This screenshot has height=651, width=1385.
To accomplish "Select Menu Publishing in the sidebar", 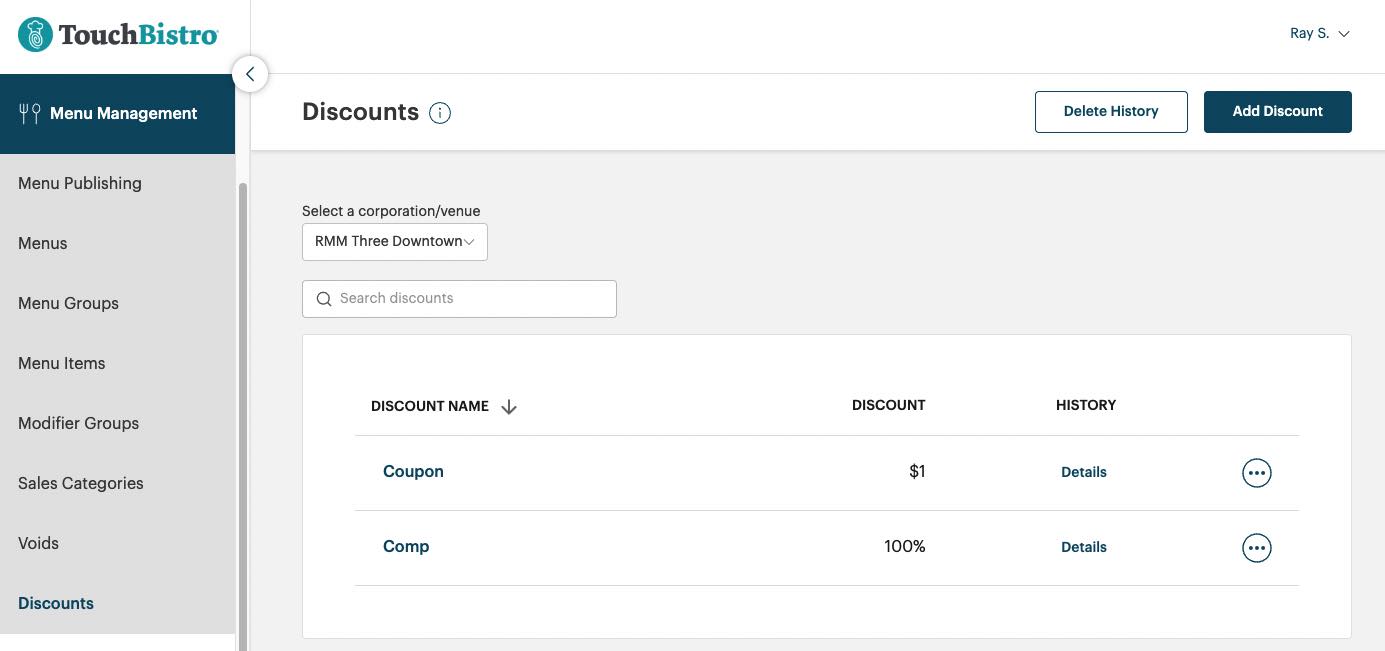I will click(79, 183).
